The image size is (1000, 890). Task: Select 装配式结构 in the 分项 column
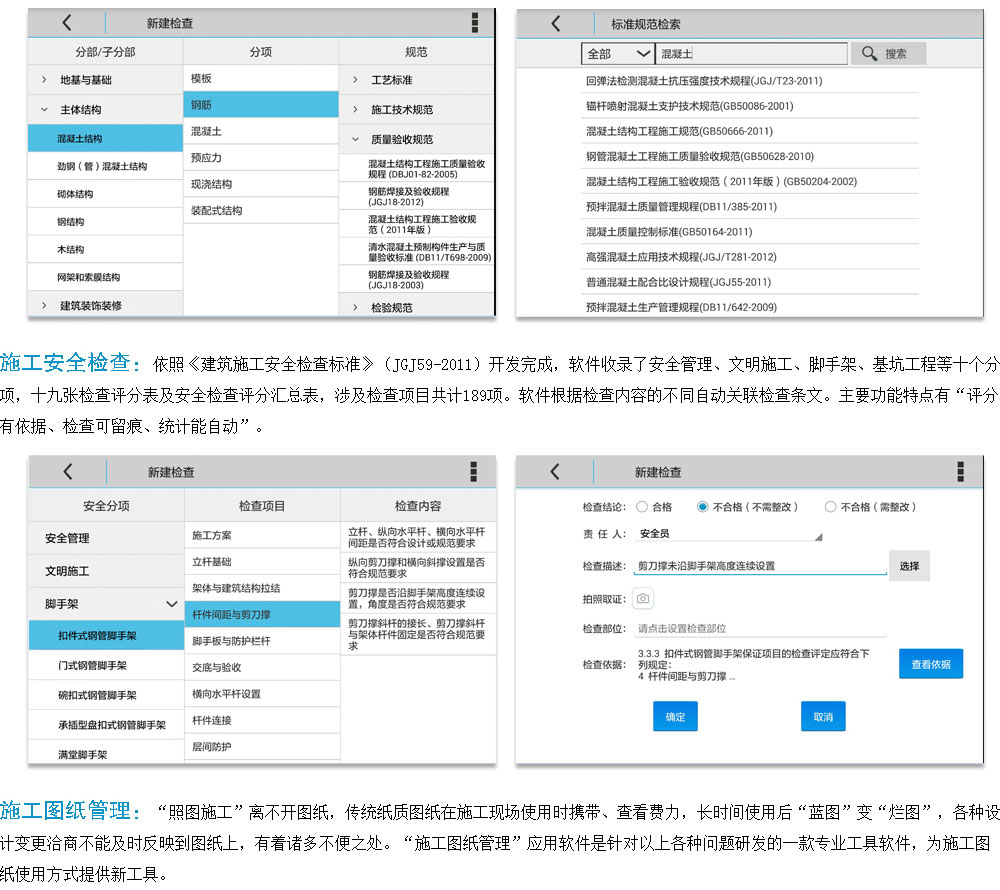click(261, 210)
